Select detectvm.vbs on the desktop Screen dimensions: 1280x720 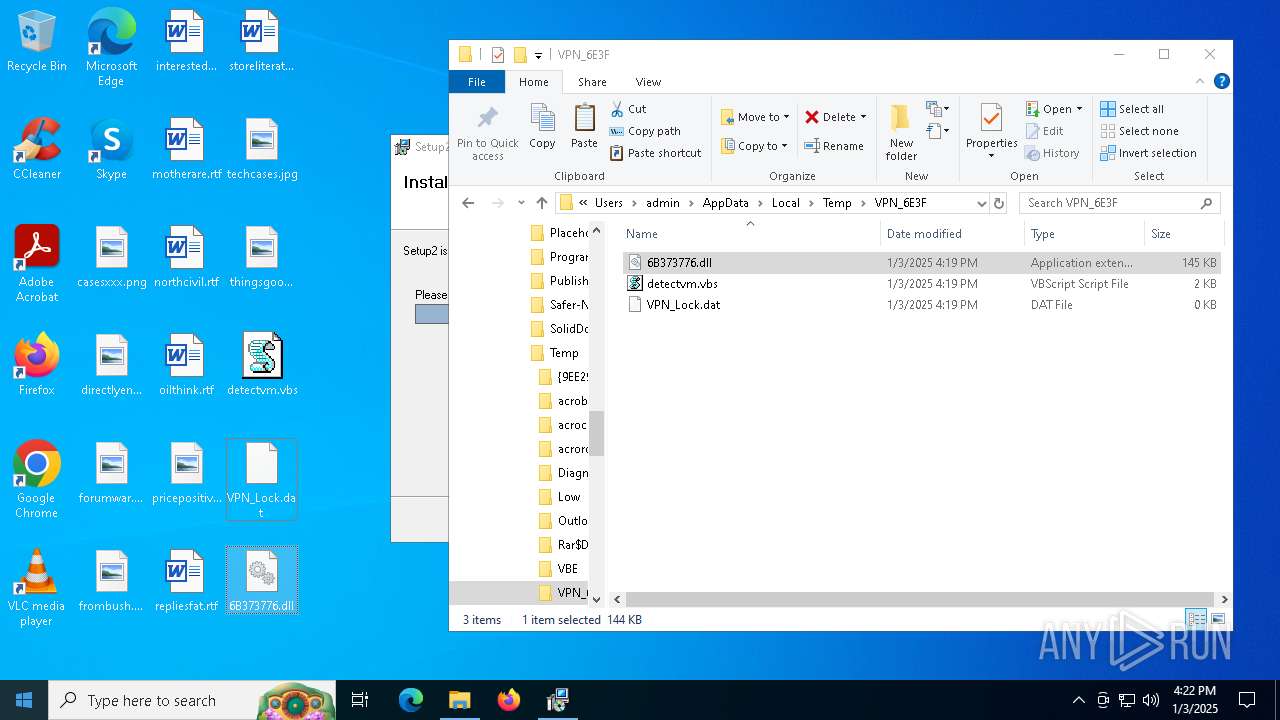[x=262, y=364]
